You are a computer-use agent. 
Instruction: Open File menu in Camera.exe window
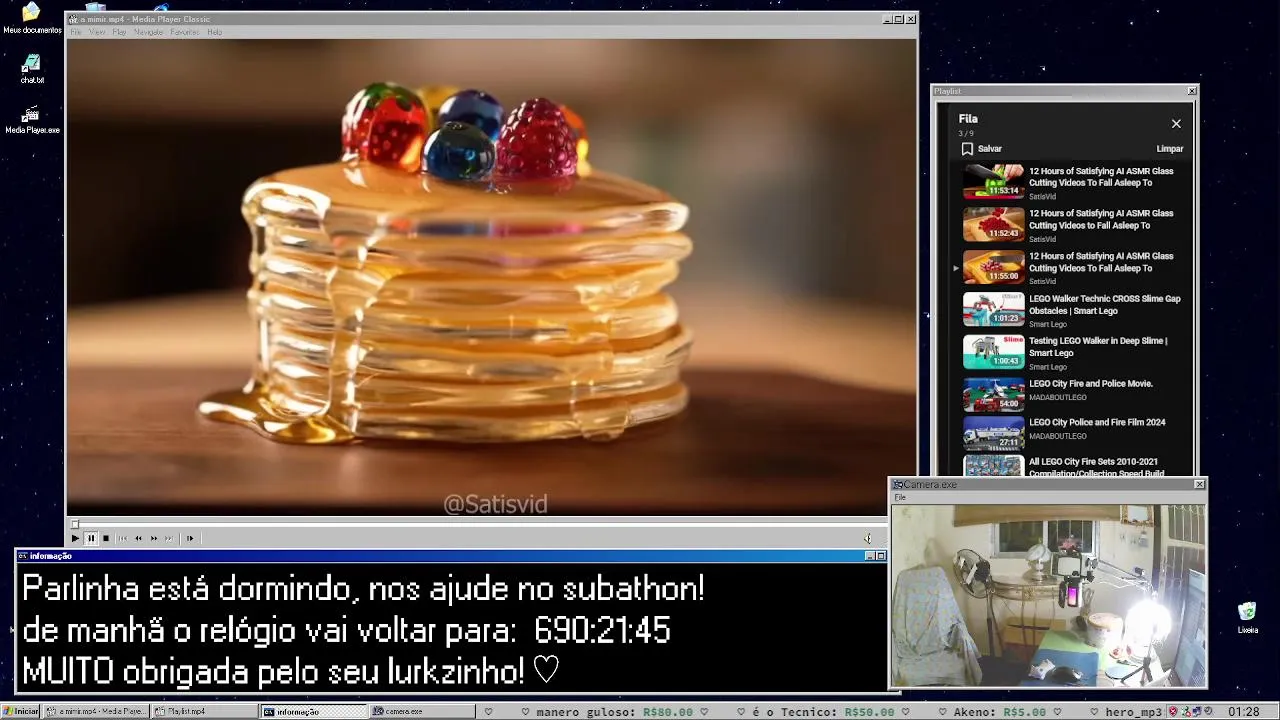pos(900,497)
